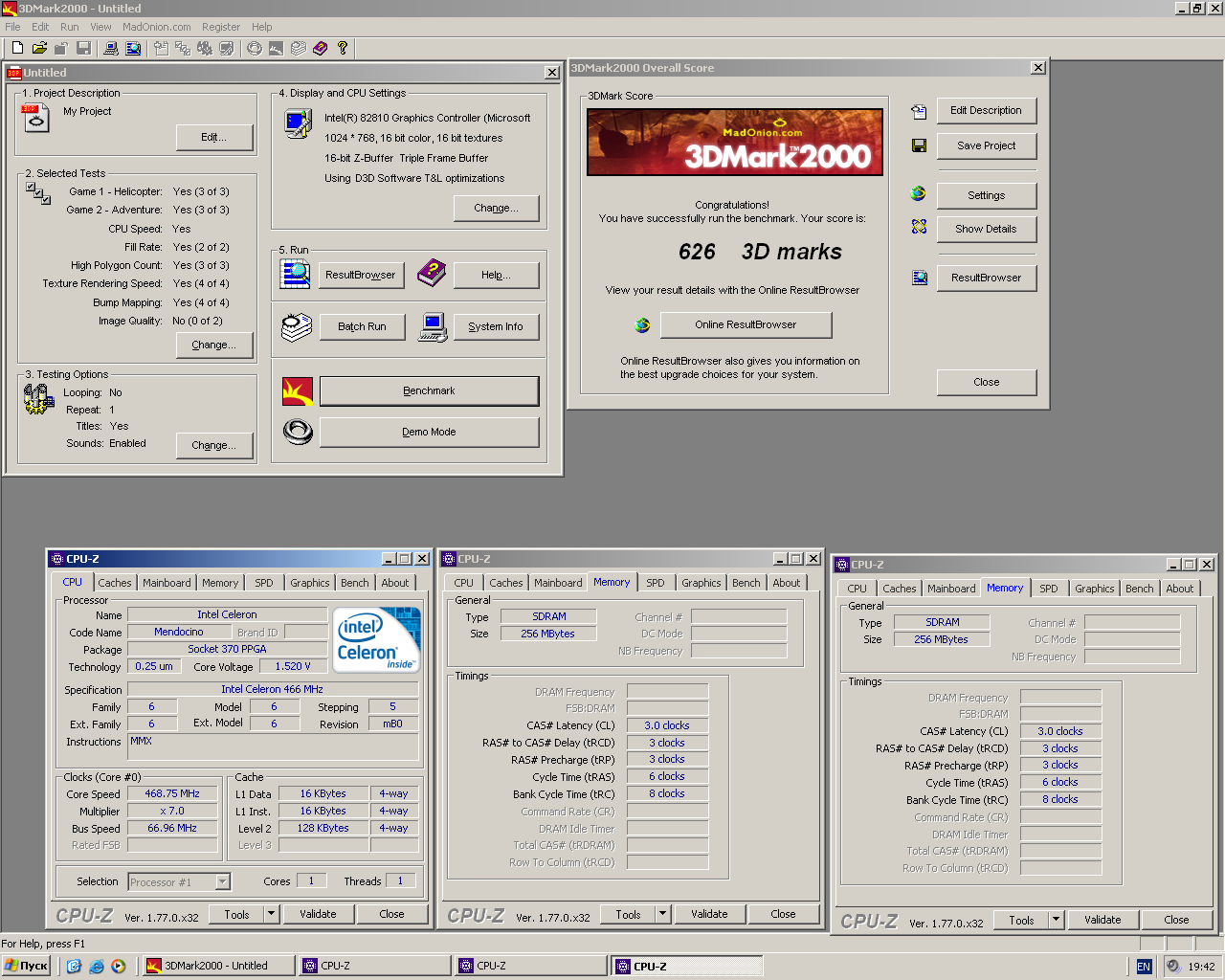Click the 3DMark2000 banner image
This screenshot has height=980, width=1225.
click(x=735, y=144)
